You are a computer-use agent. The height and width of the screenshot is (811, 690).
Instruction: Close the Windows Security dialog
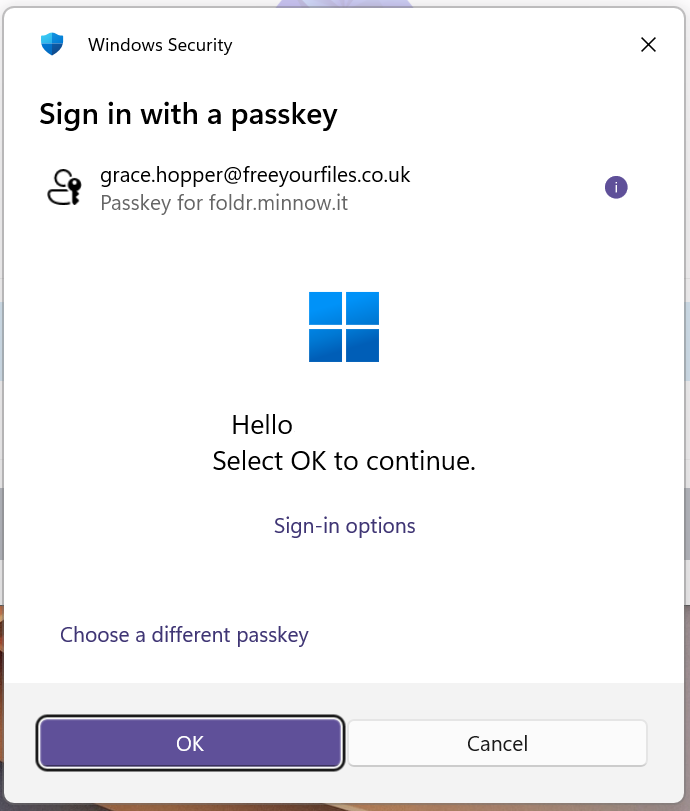[648, 45]
